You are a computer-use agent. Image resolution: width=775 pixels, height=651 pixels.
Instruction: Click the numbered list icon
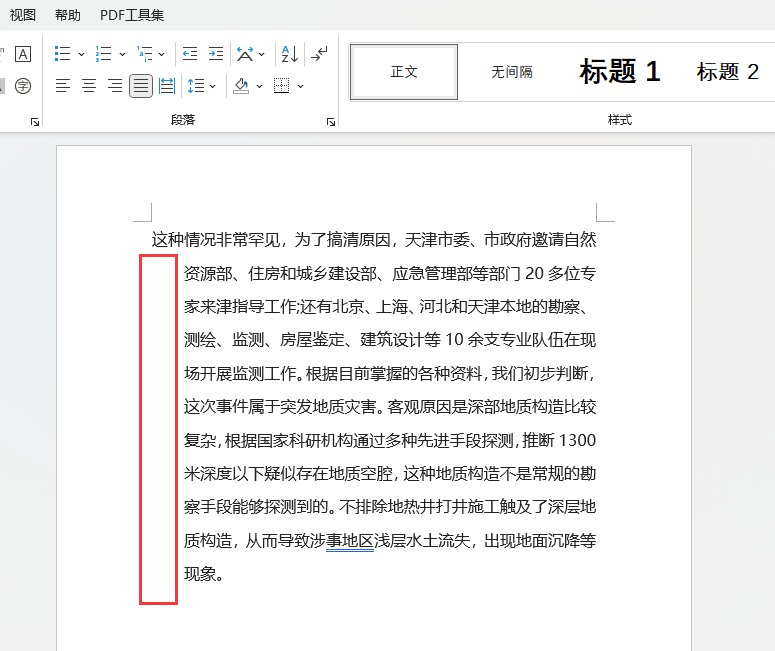pyautogui.click(x=104, y=54)
